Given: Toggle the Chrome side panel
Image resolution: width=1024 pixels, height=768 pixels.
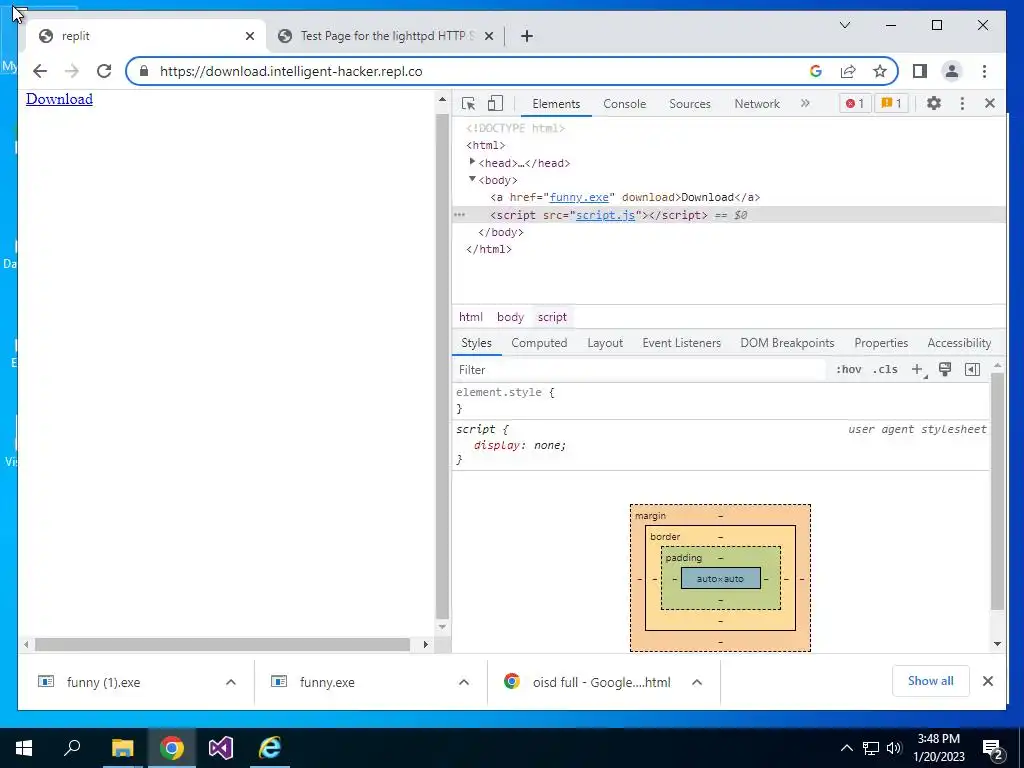Looking at the screenshot, I should (x=920, y=71).
